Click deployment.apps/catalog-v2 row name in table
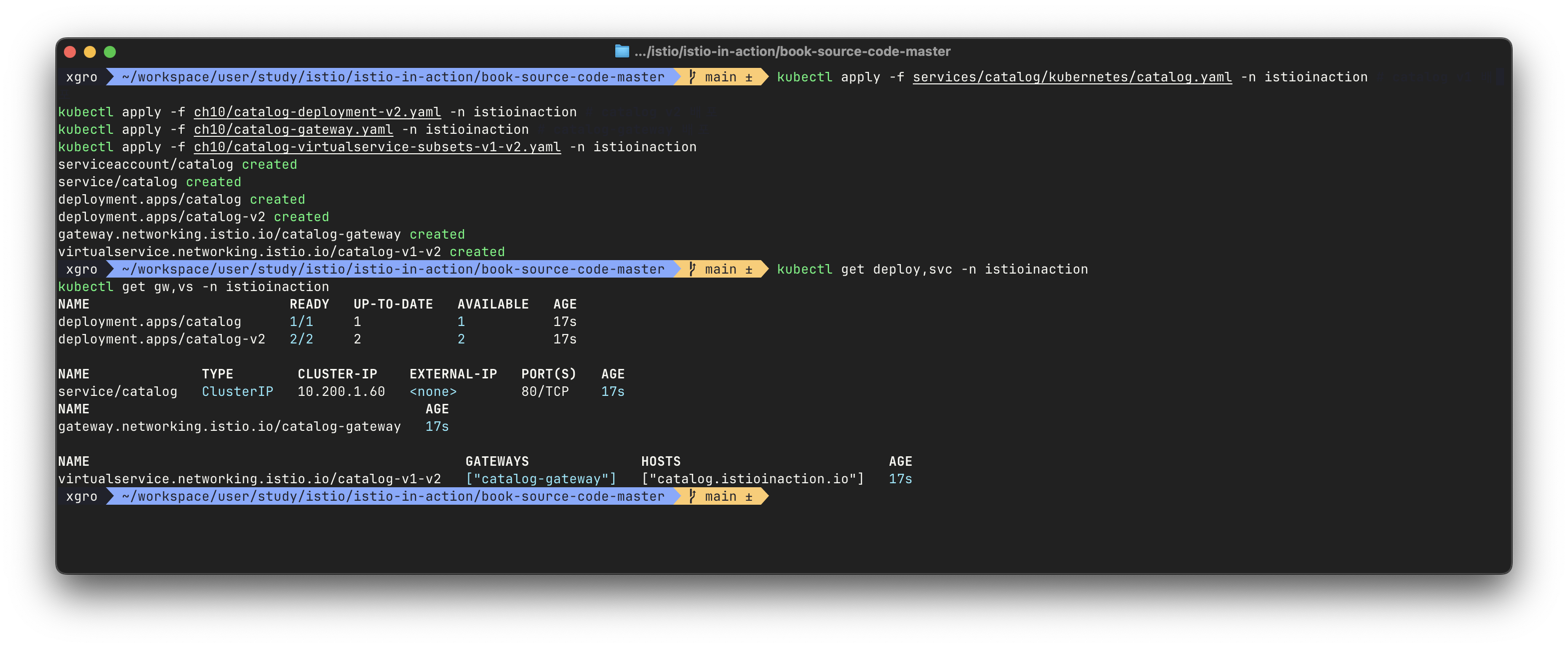The height and width of the screenshot is (648, 1568). [x=162, y=339]
